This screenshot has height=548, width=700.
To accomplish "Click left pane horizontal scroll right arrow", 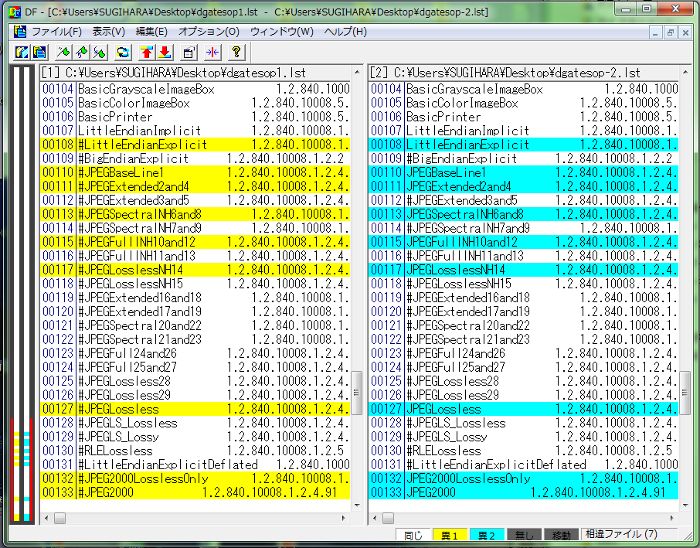I will click(x=343, y=518).
